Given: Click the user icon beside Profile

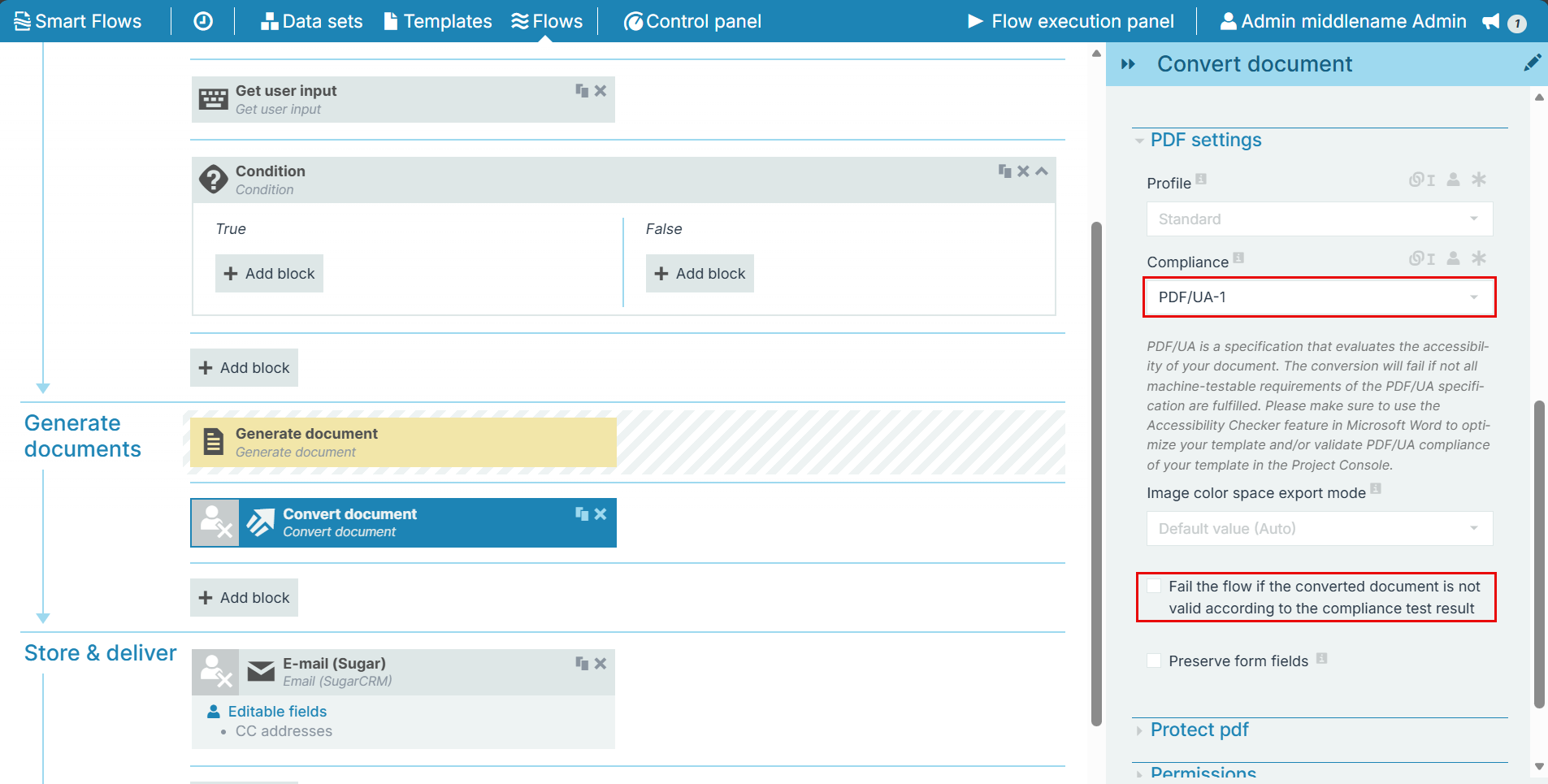Looking at the screenshot, I should point(1454,180).
